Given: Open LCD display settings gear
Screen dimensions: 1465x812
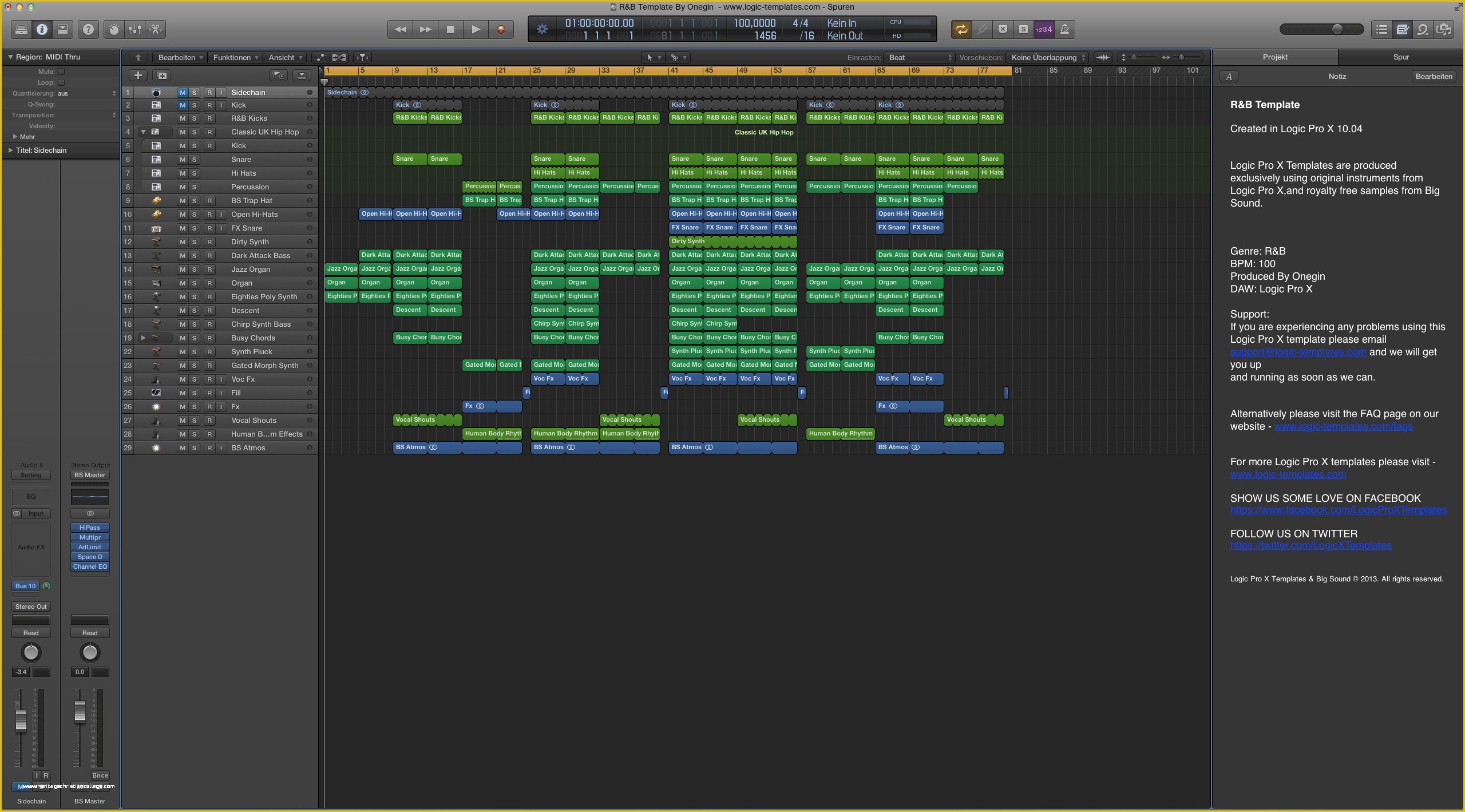Looking at the screenshot, I should point(542,29).
